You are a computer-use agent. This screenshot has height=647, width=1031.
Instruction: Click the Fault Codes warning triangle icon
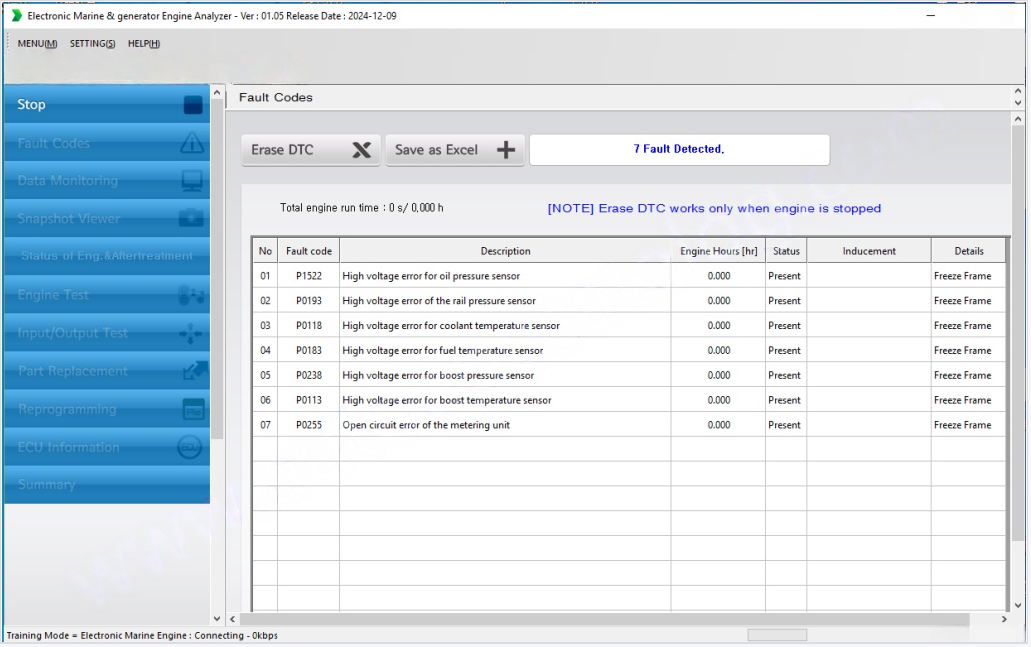[192, 143]
